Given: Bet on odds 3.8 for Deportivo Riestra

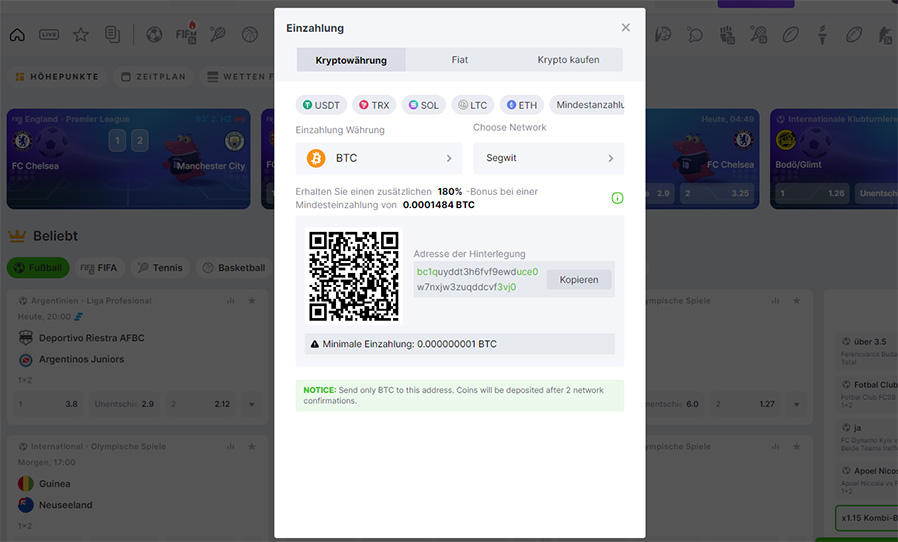Looking at the screenshot, I should click(48, 404).
